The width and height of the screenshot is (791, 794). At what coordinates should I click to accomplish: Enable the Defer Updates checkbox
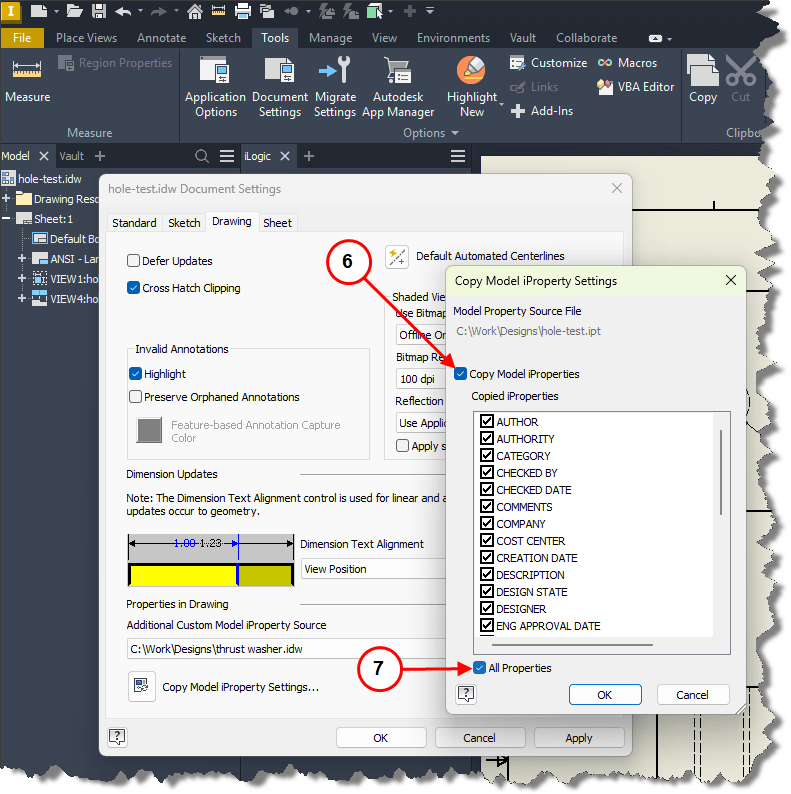pyautogui.click(x=133, y=261)
